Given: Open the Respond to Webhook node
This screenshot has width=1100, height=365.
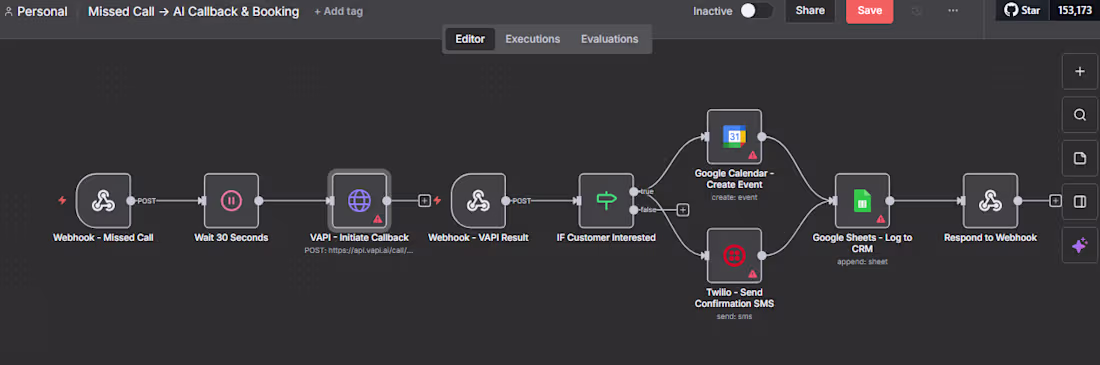Looking at the screenshot, I should coord(990,201).
